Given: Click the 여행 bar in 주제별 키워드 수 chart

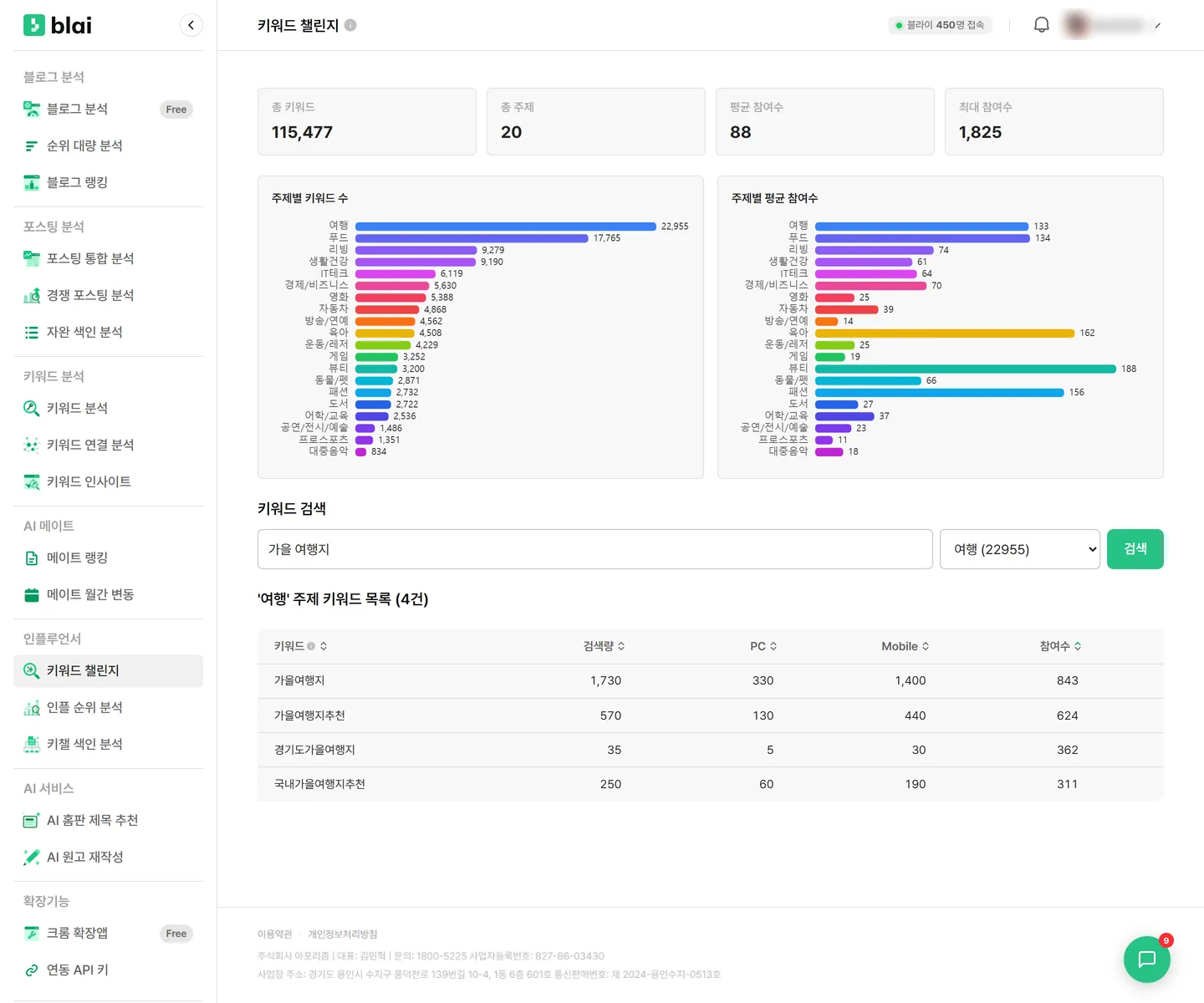Looking at the screenshot, I should click(506, 227).
